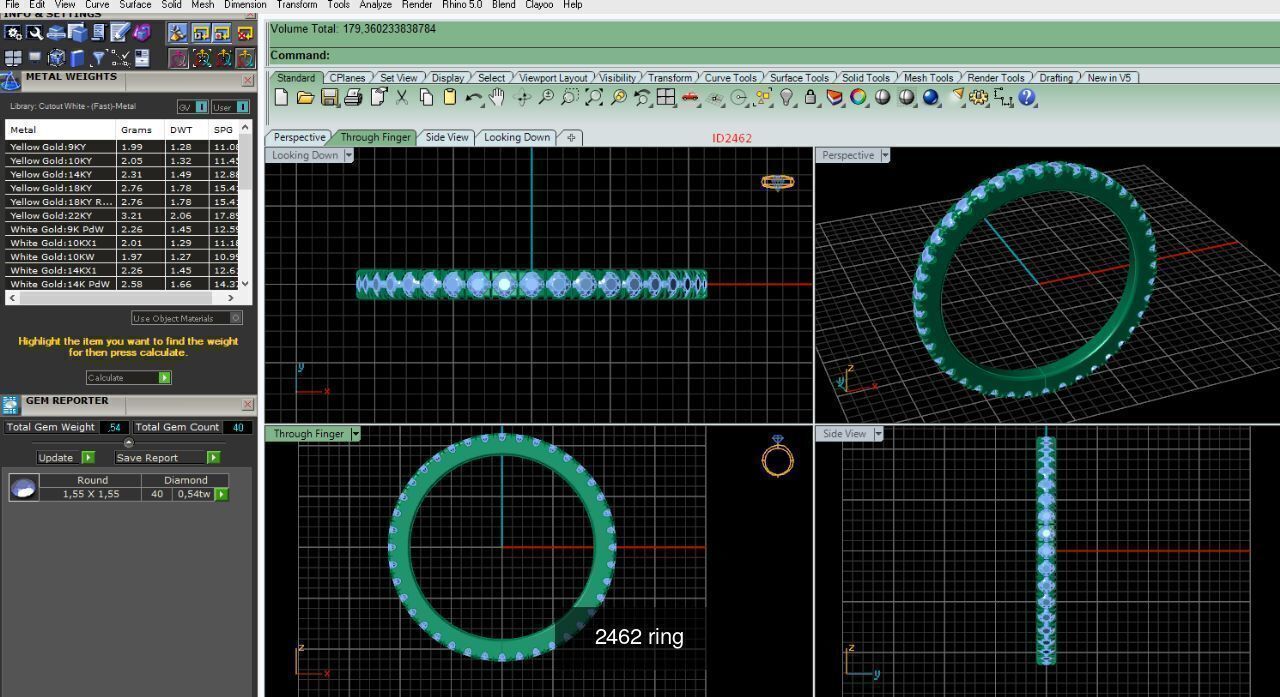Click the padlock lock objects icon
The height and width of the screenshot is (697, 1280).
(811, 97)
